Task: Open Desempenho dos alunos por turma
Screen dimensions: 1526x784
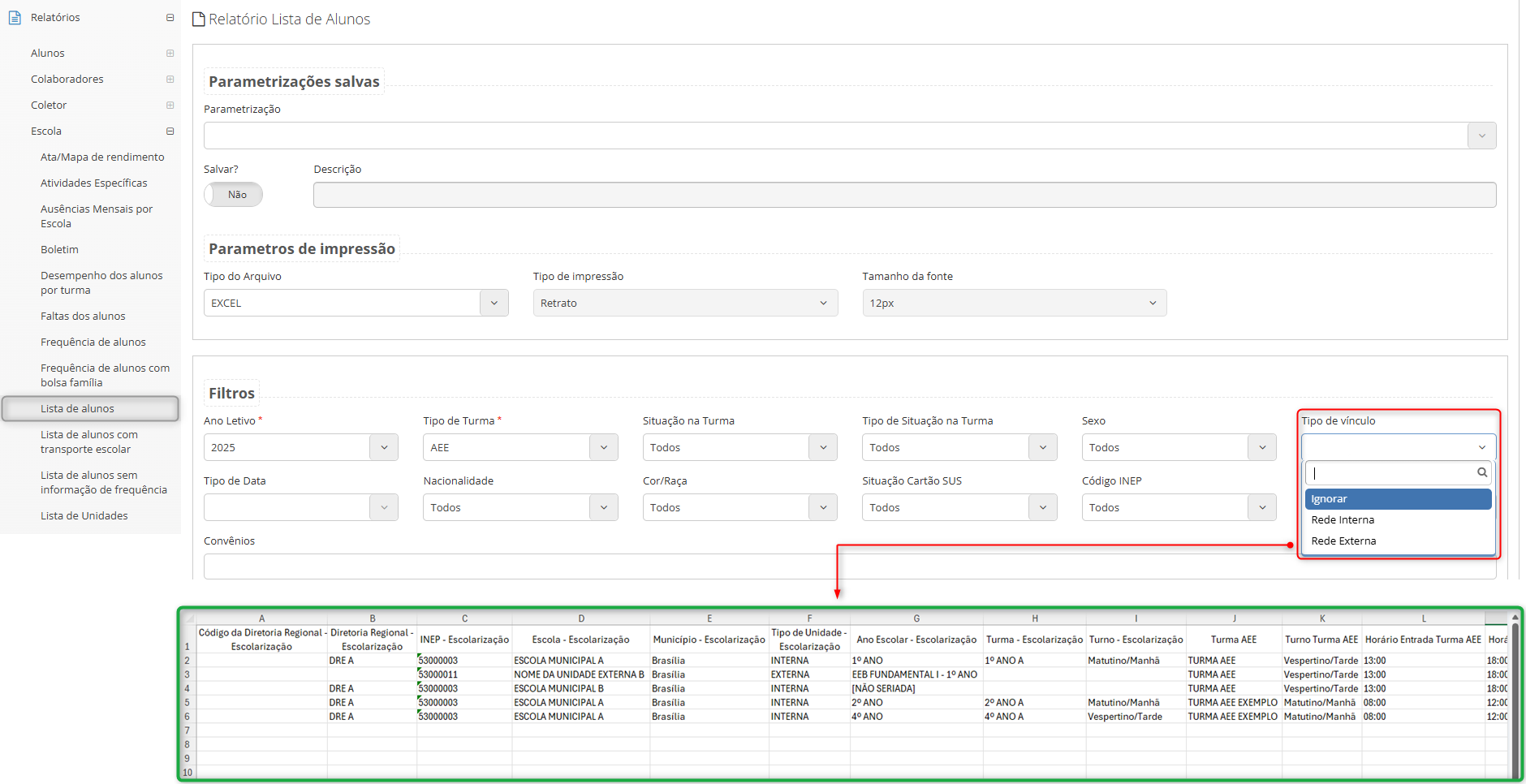Action: click(101, 282)
